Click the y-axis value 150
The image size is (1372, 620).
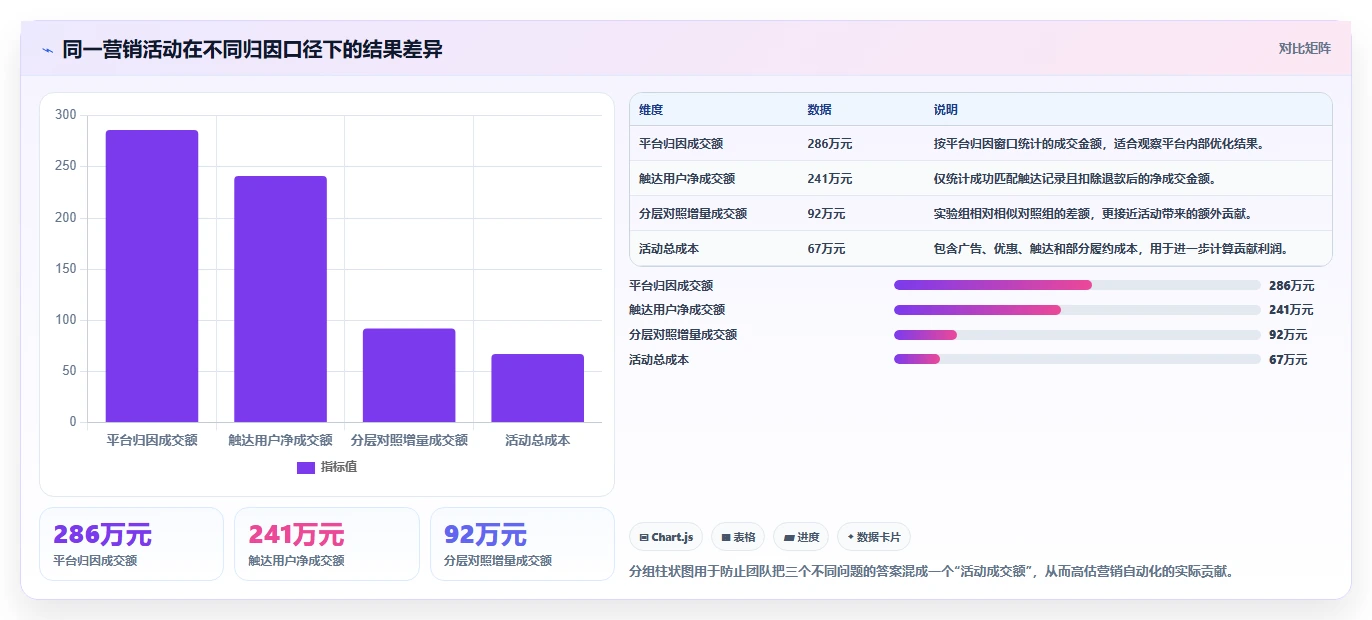coord(66,269)
